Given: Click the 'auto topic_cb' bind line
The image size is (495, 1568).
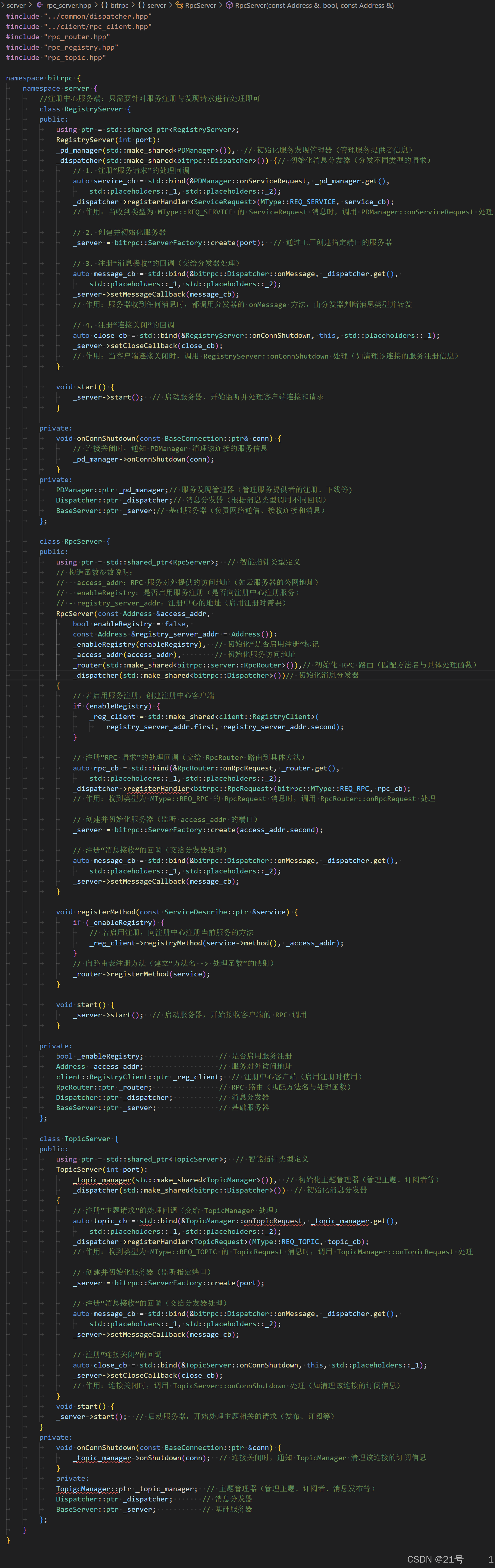Looking at the screenshot, I should [235, 1222].
